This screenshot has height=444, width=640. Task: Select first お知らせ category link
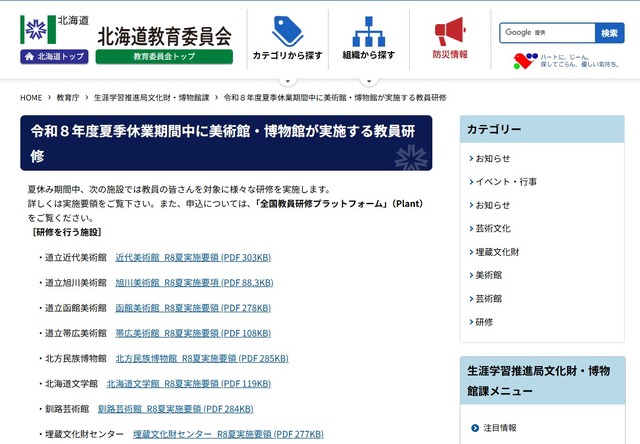coord(493,158)
